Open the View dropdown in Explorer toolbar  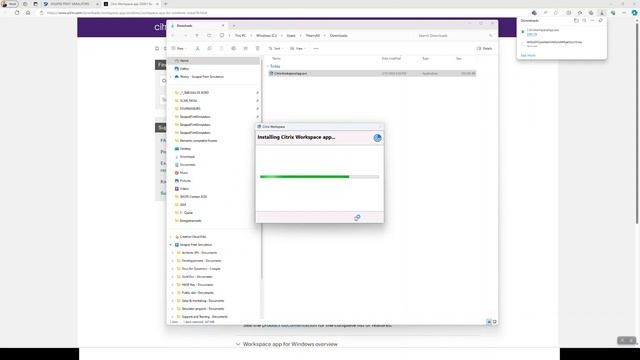298,49
